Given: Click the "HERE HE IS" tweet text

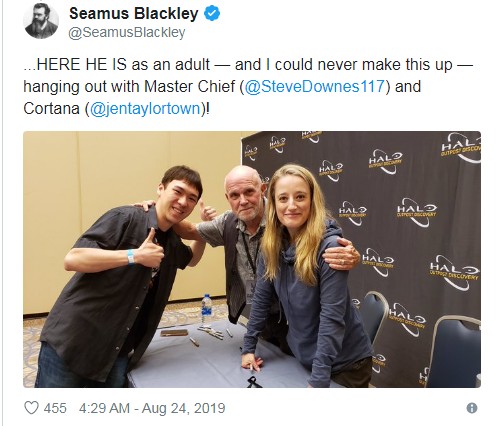Looking at the screenshot, I should (81, 65).
